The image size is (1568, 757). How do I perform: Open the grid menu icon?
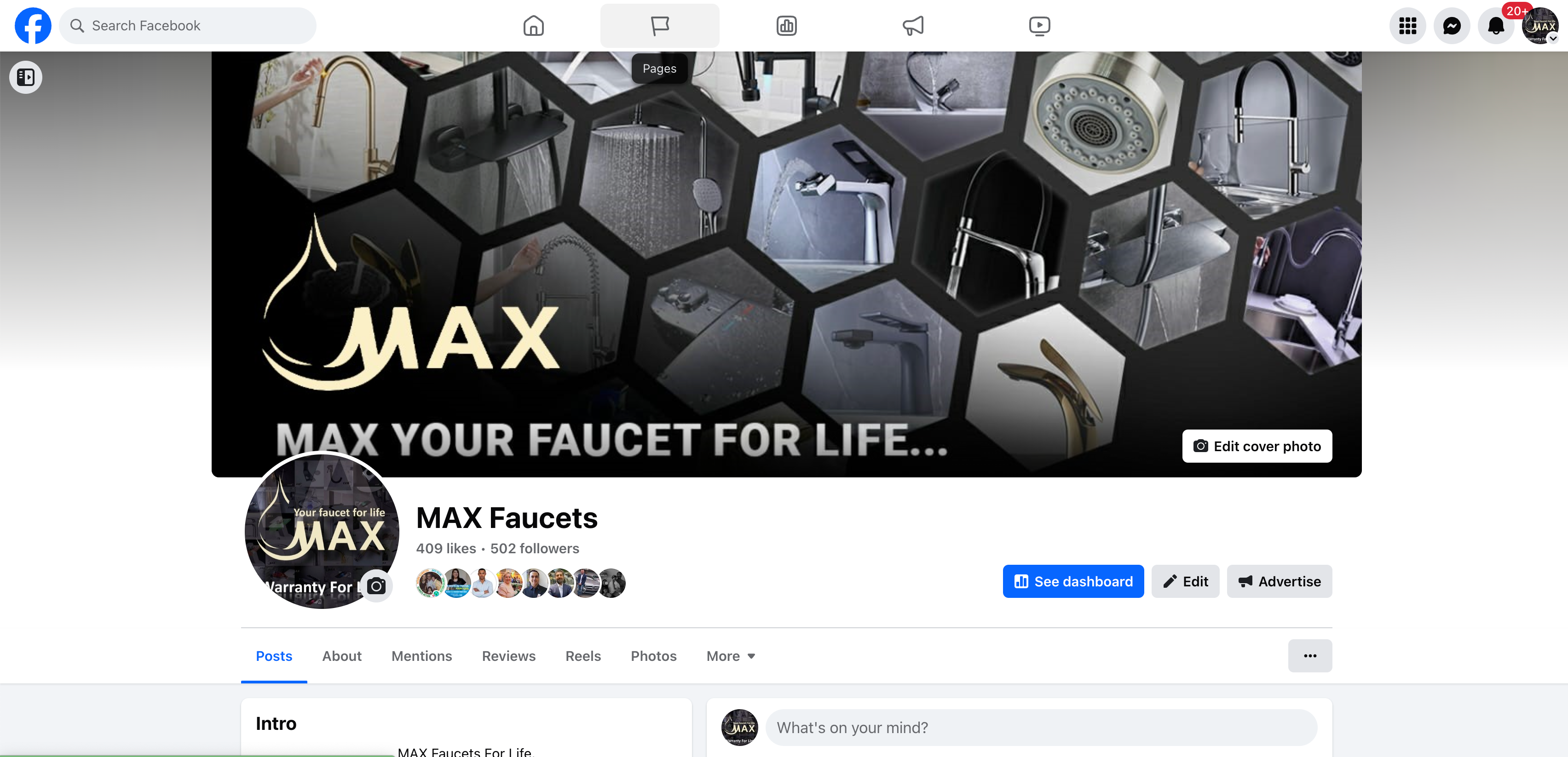pos(1407,26)
